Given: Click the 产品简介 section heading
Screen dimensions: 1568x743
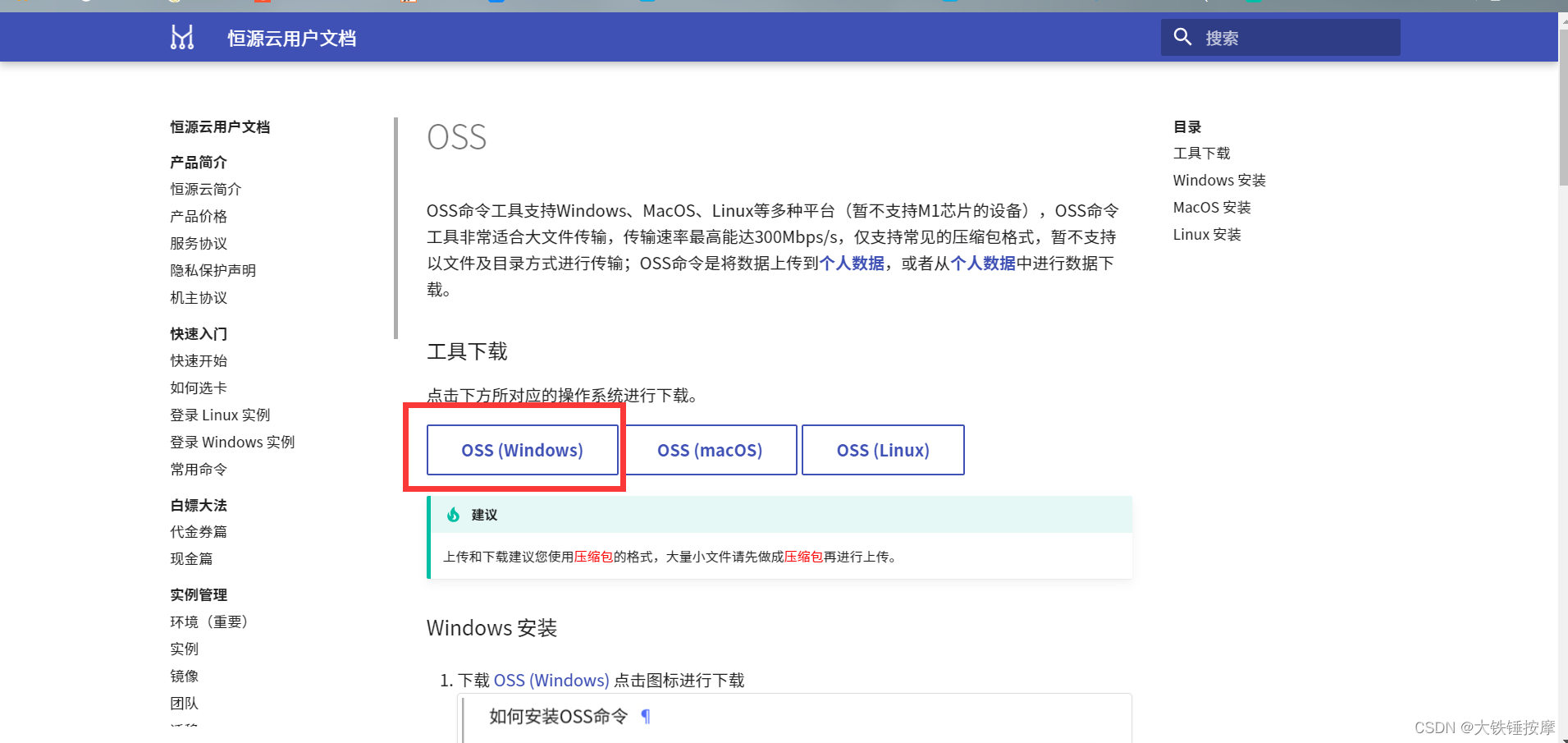Looking at the screenshot, I should click(199, 163).
